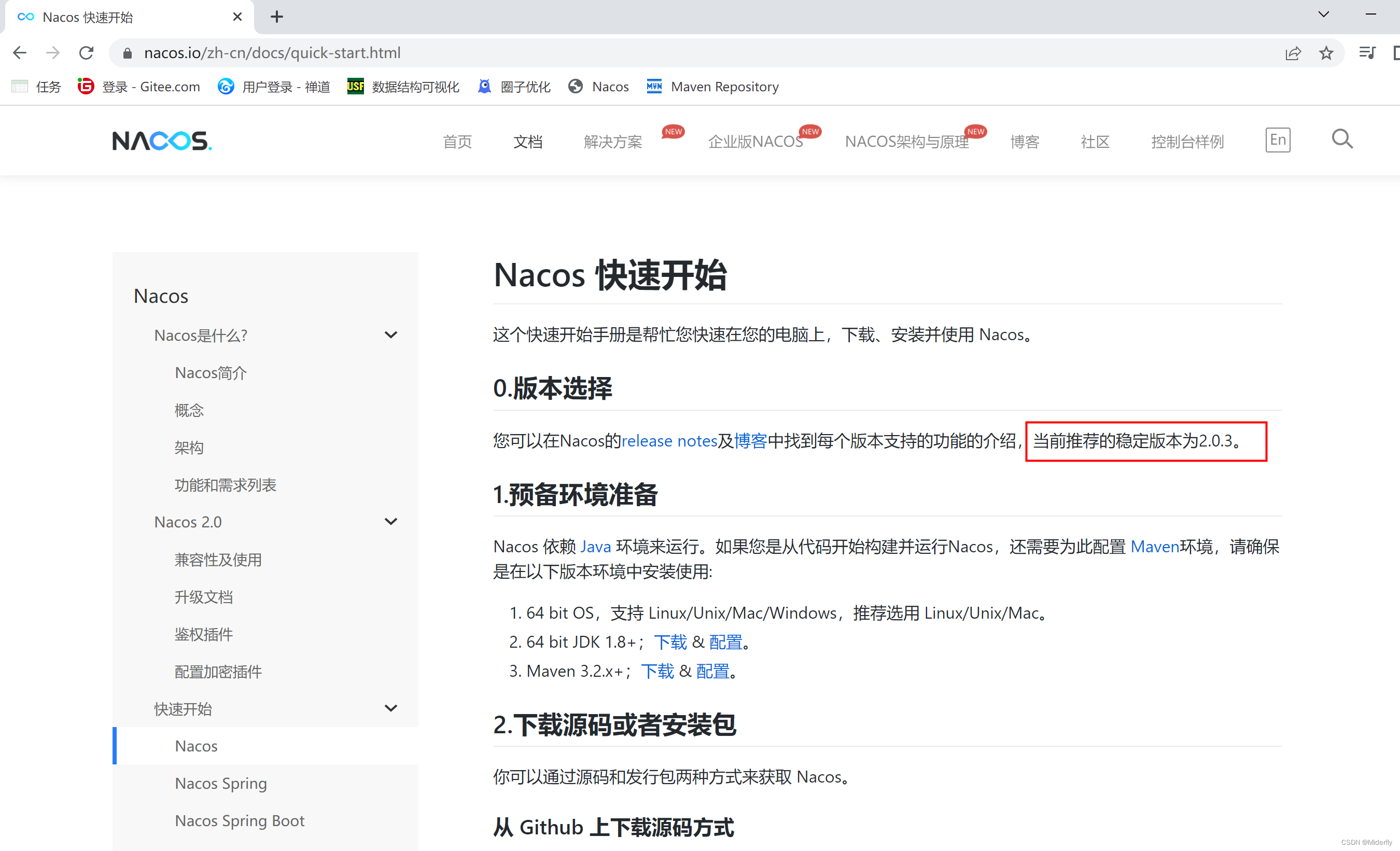This screenshot has width=1400, height=851.
Task: Open the 登录 - Gitee.com bookmark
Action: click(x=138, y=87)
